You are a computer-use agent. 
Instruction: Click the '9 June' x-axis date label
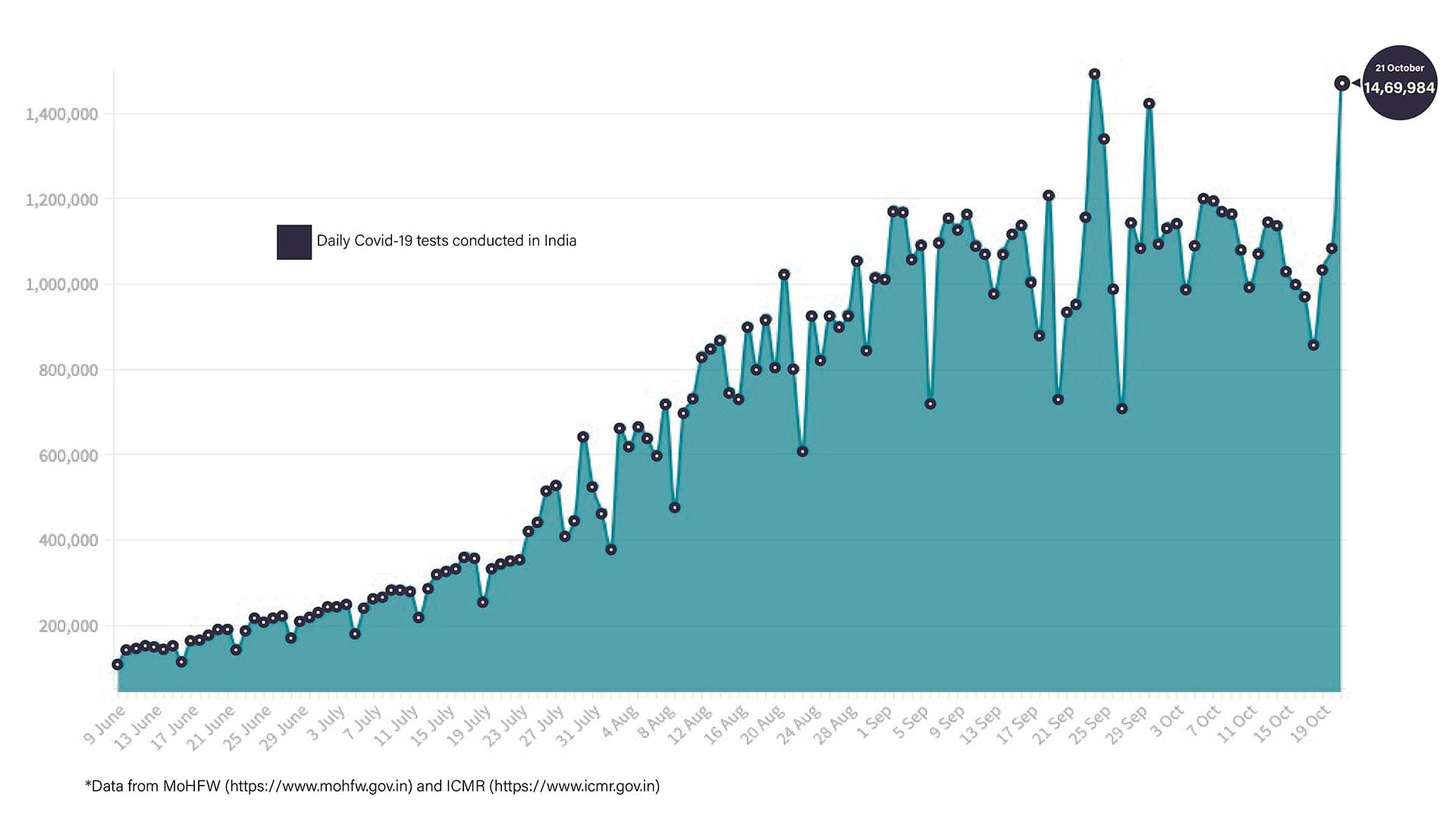[x=104, y=726]
